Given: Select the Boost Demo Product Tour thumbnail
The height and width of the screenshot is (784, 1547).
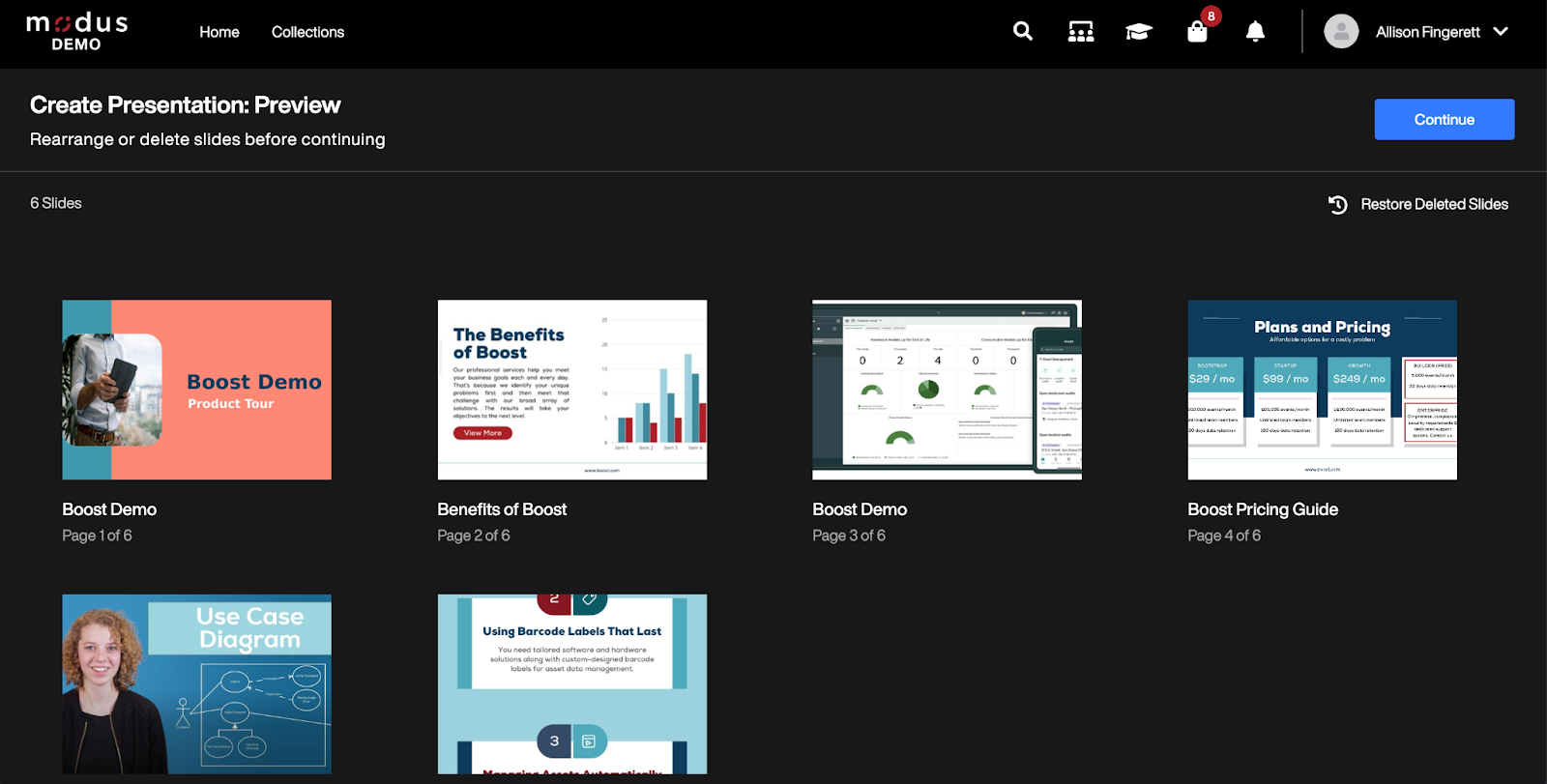Looking at the screenshot, I should click(197, 390).
